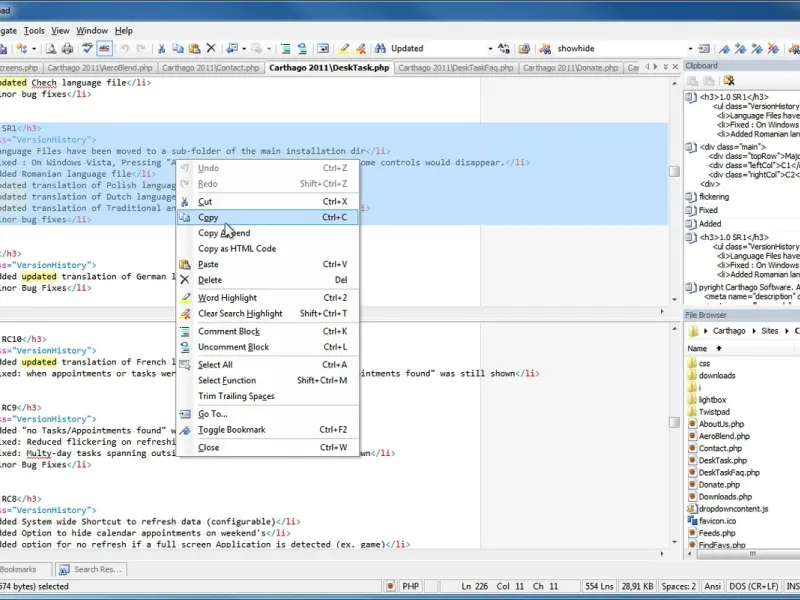Run the spell check toolbar icon
This screenshot has width=800, height=600.
(x=88, y=48)
